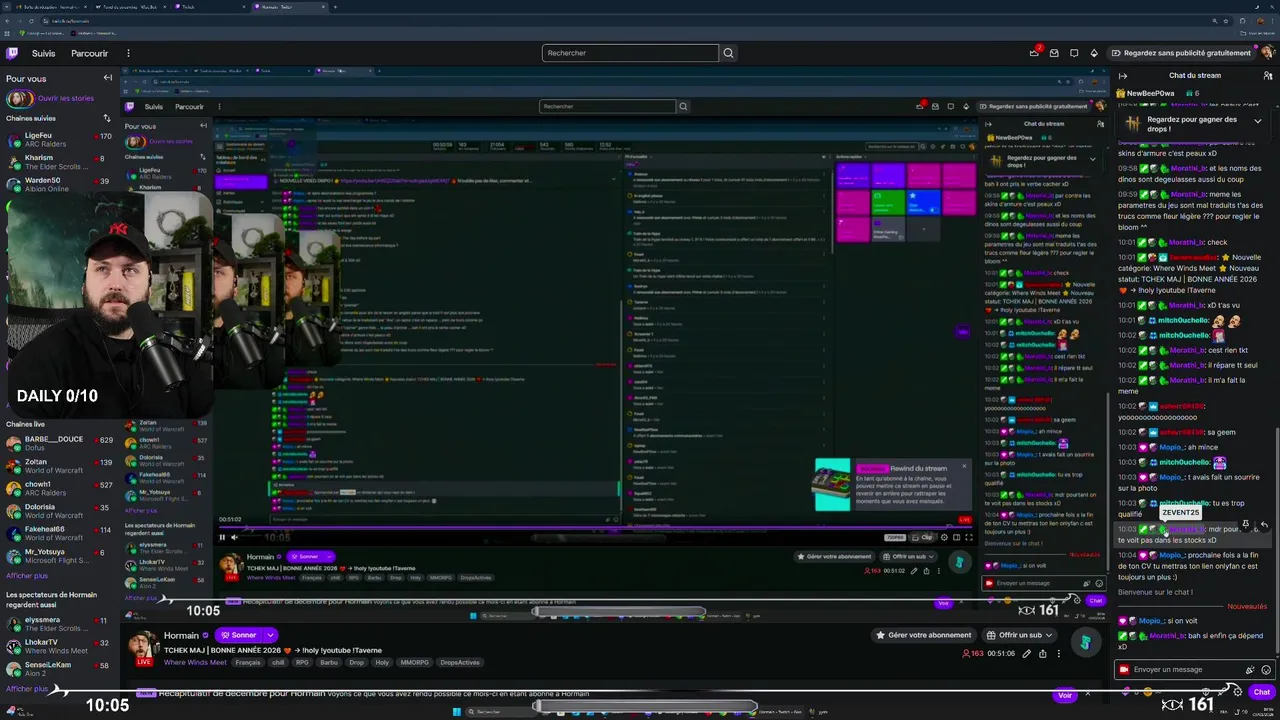
Task: Focus the top Rechercher search field
Action: click(x=630, y=53)
